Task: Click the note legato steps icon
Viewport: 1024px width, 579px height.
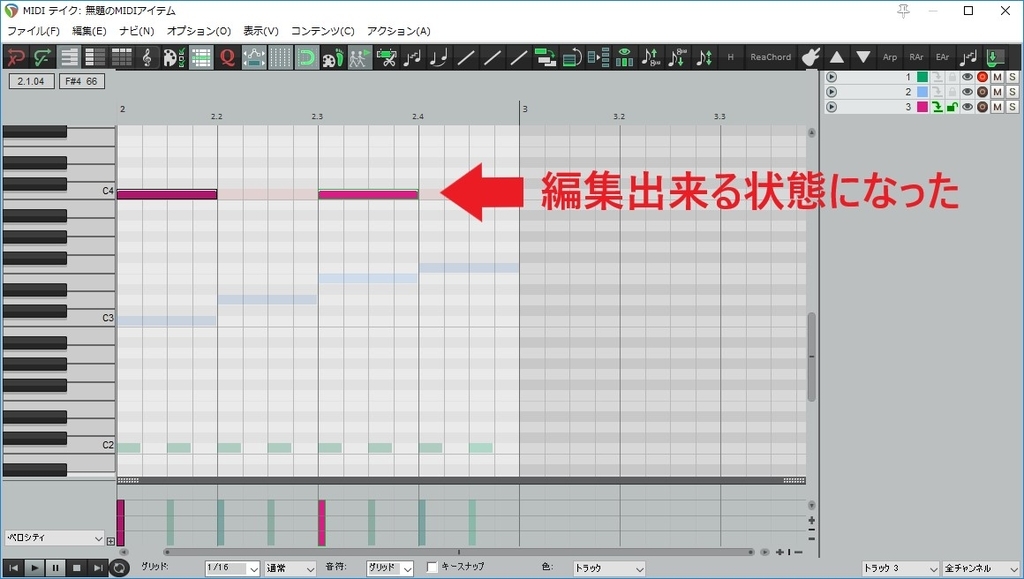Action: [x=413, y=57]
